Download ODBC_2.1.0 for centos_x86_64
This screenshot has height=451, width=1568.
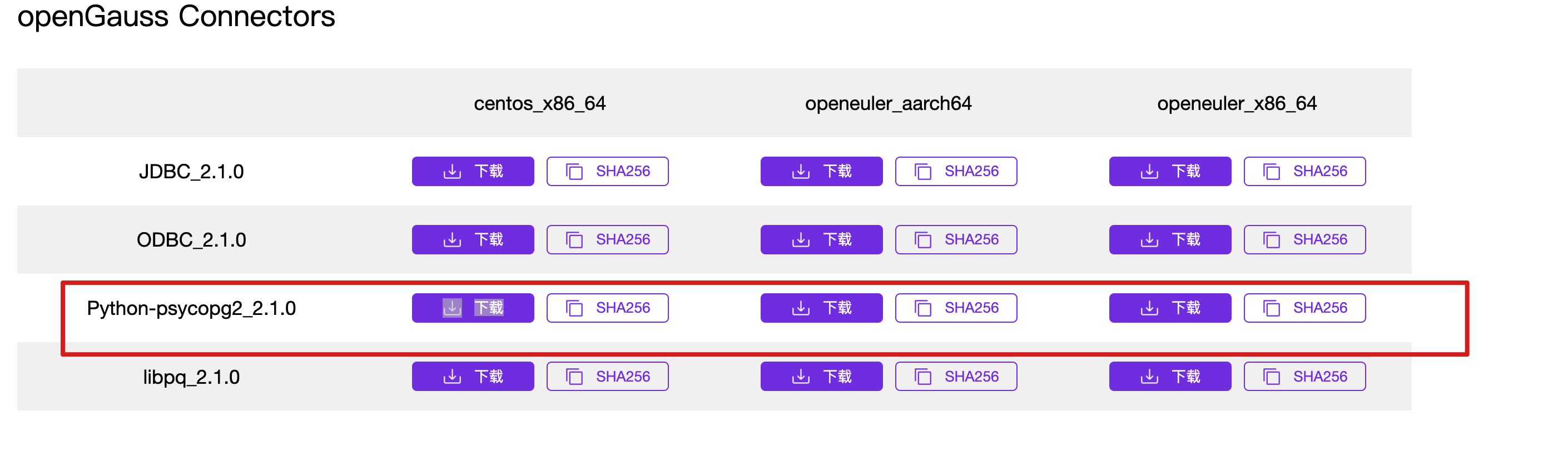pyautogui.click(x=473, y=239)
